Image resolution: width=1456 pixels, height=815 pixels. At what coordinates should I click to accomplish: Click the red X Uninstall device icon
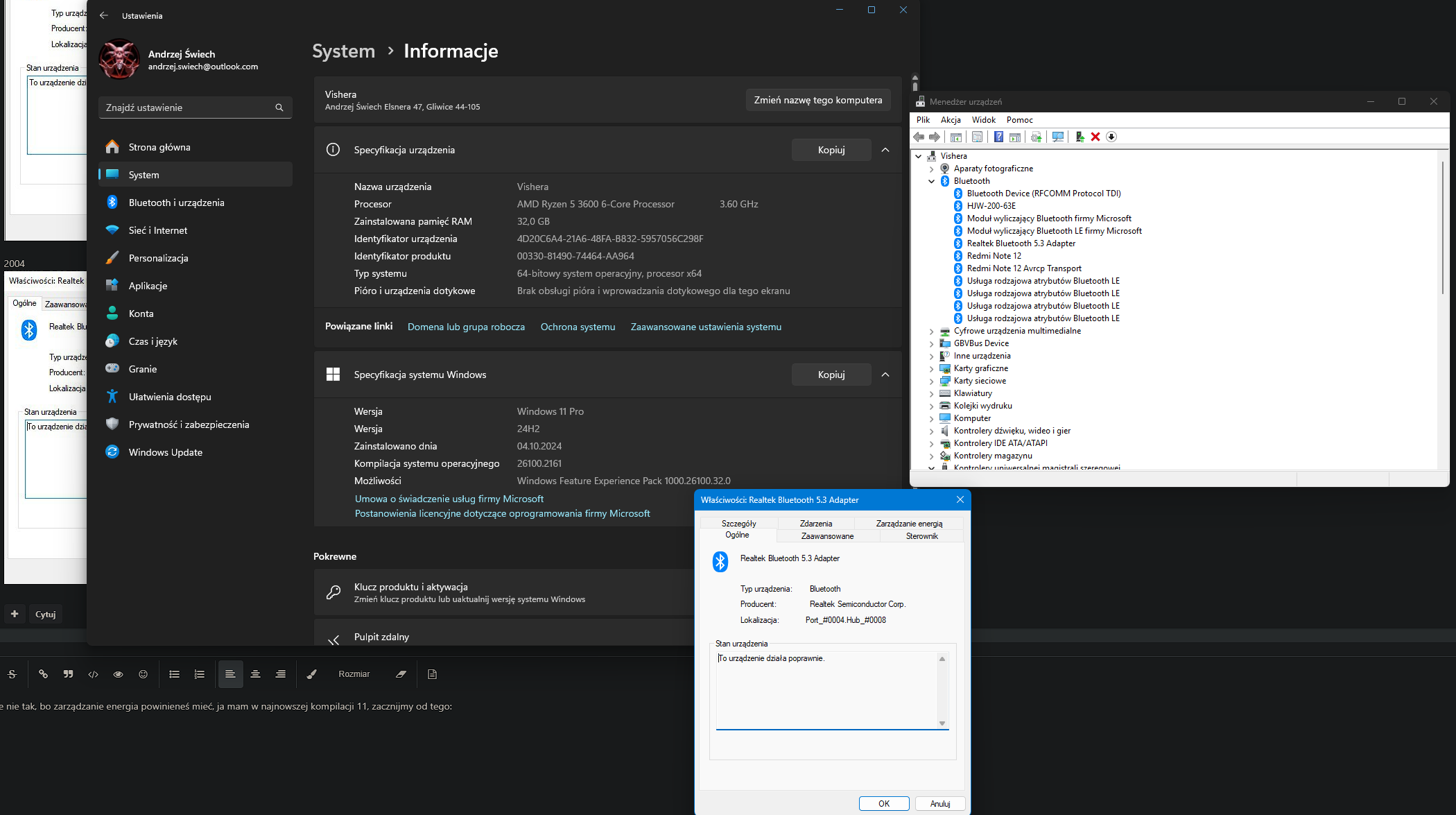point(1095,137)
